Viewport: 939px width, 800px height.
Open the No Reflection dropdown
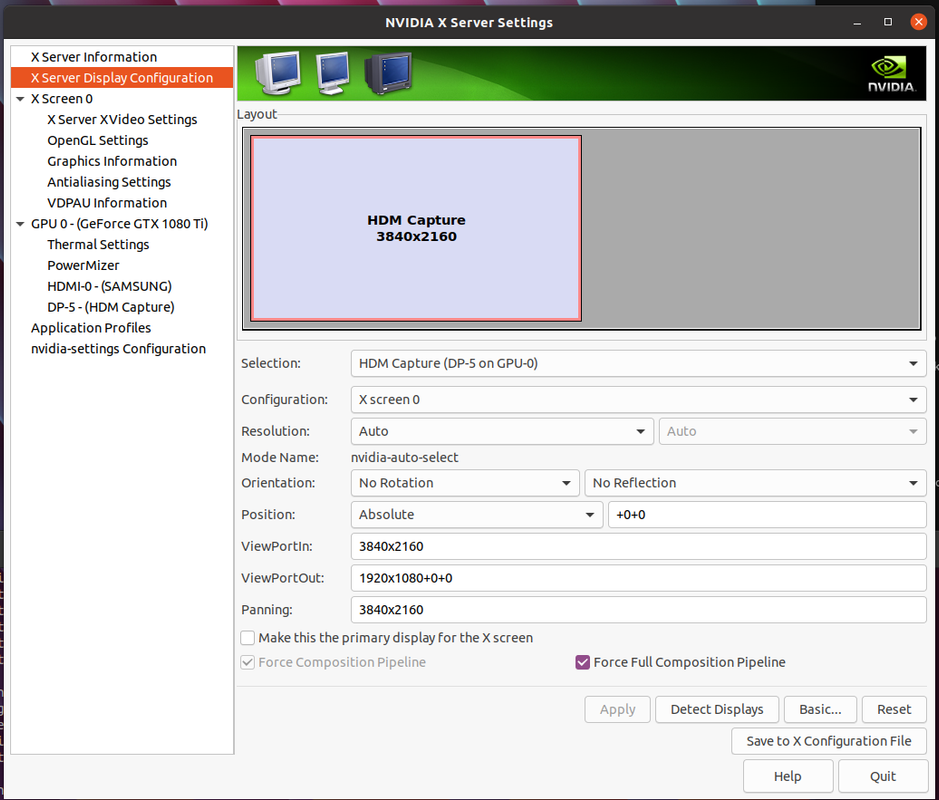(755, 483)
